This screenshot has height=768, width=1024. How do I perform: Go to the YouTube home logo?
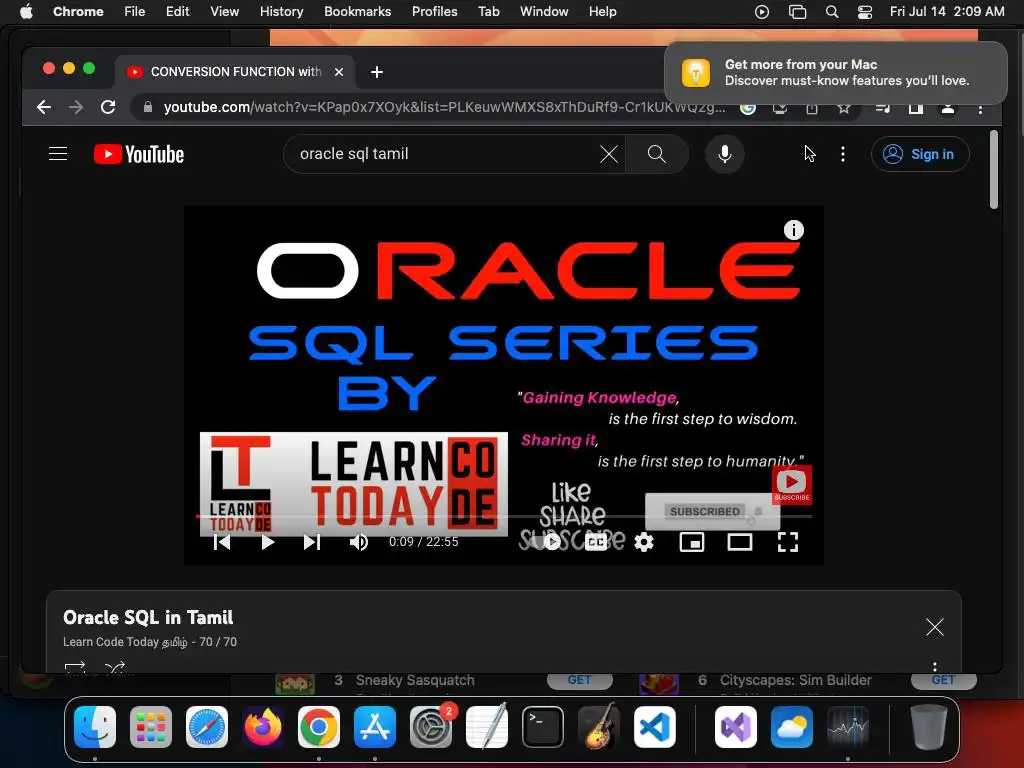click(x=139, y=154)
